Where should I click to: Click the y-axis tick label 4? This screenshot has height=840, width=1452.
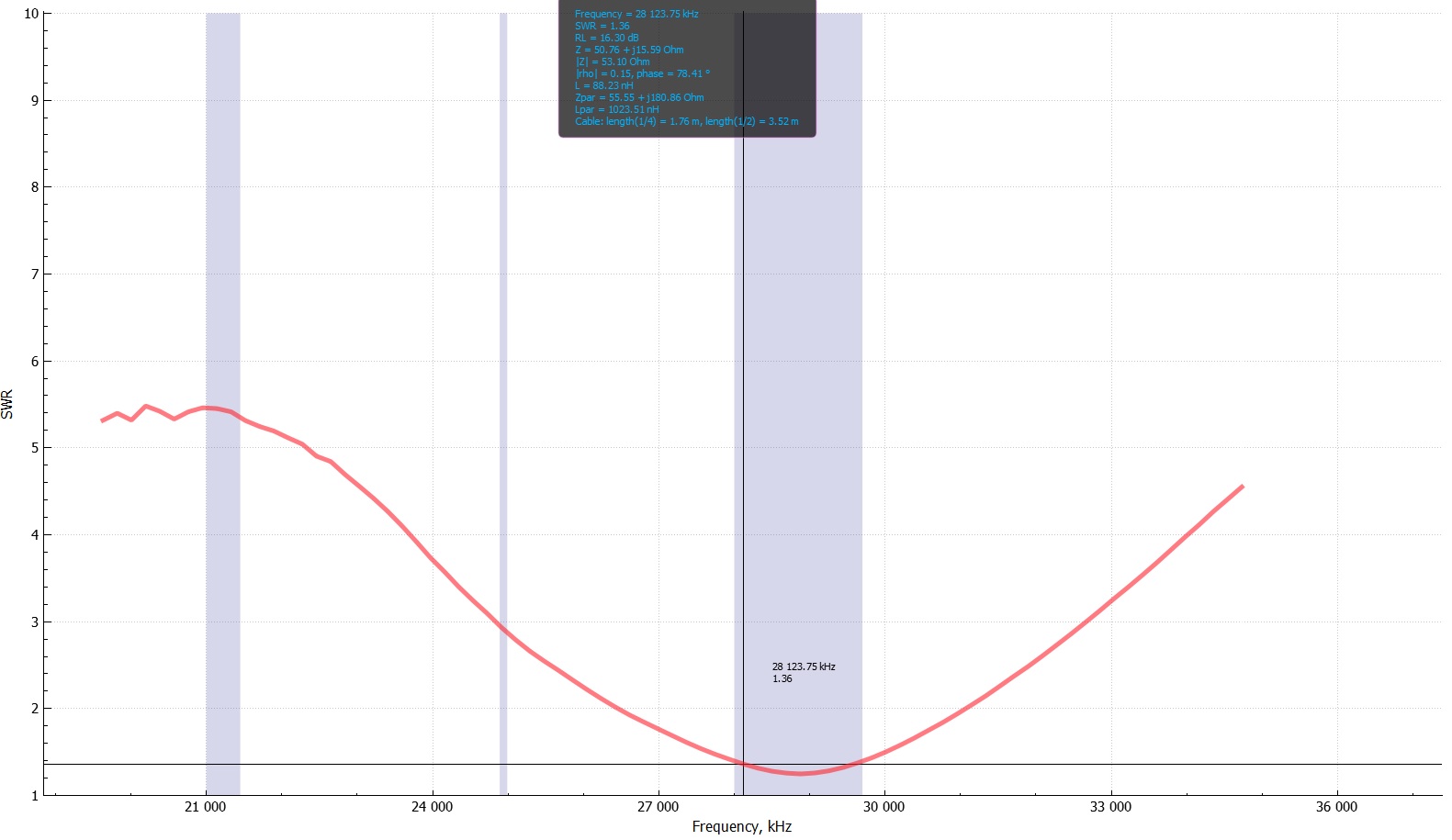[35, 534]
